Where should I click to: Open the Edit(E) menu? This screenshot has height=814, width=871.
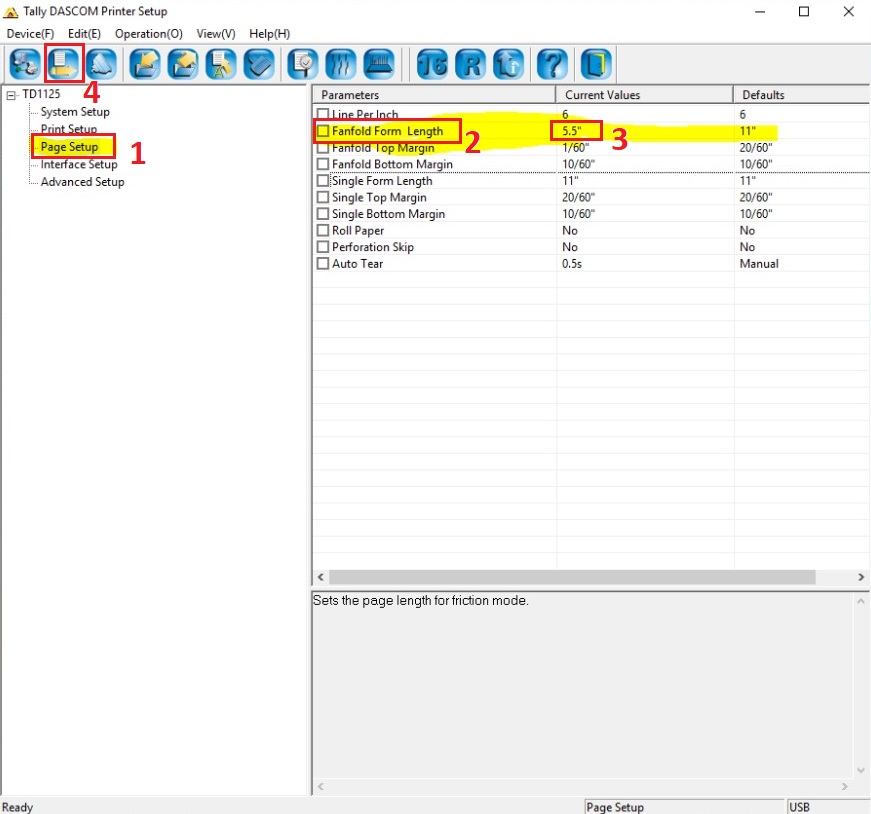click(84, 34)
